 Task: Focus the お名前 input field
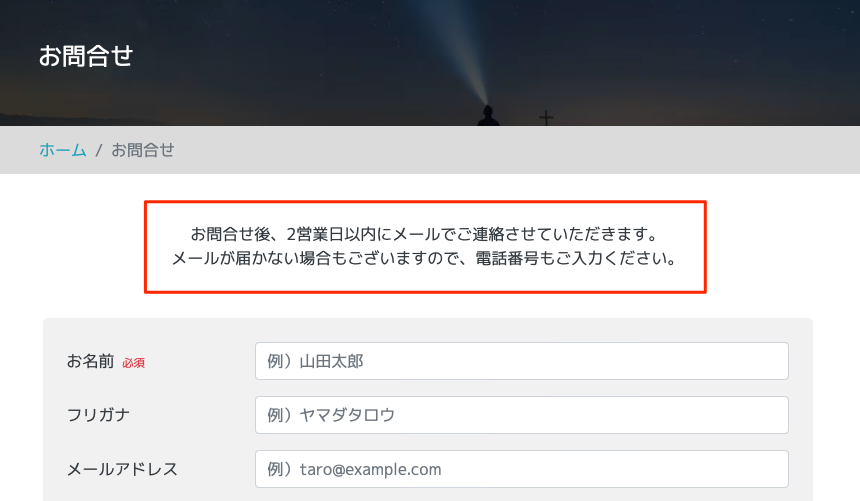[521, 361]
